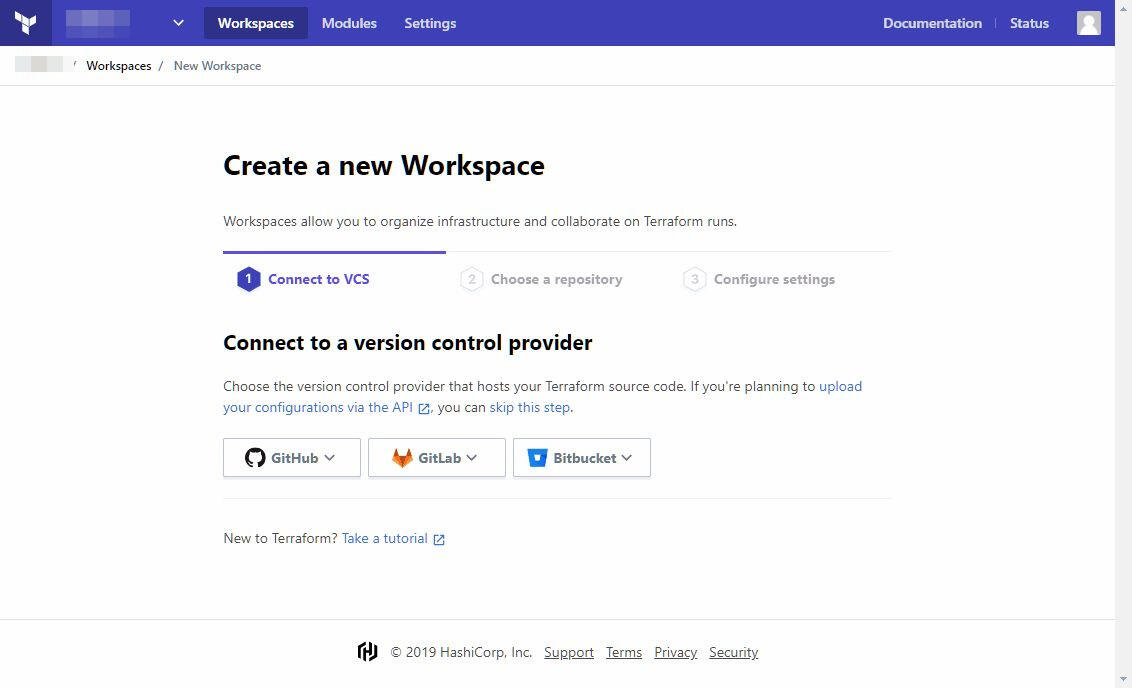This screenshot has width=1132, height=688.
Task: Expand the GitHub dropdown arrow
Action: coord(329,458)
